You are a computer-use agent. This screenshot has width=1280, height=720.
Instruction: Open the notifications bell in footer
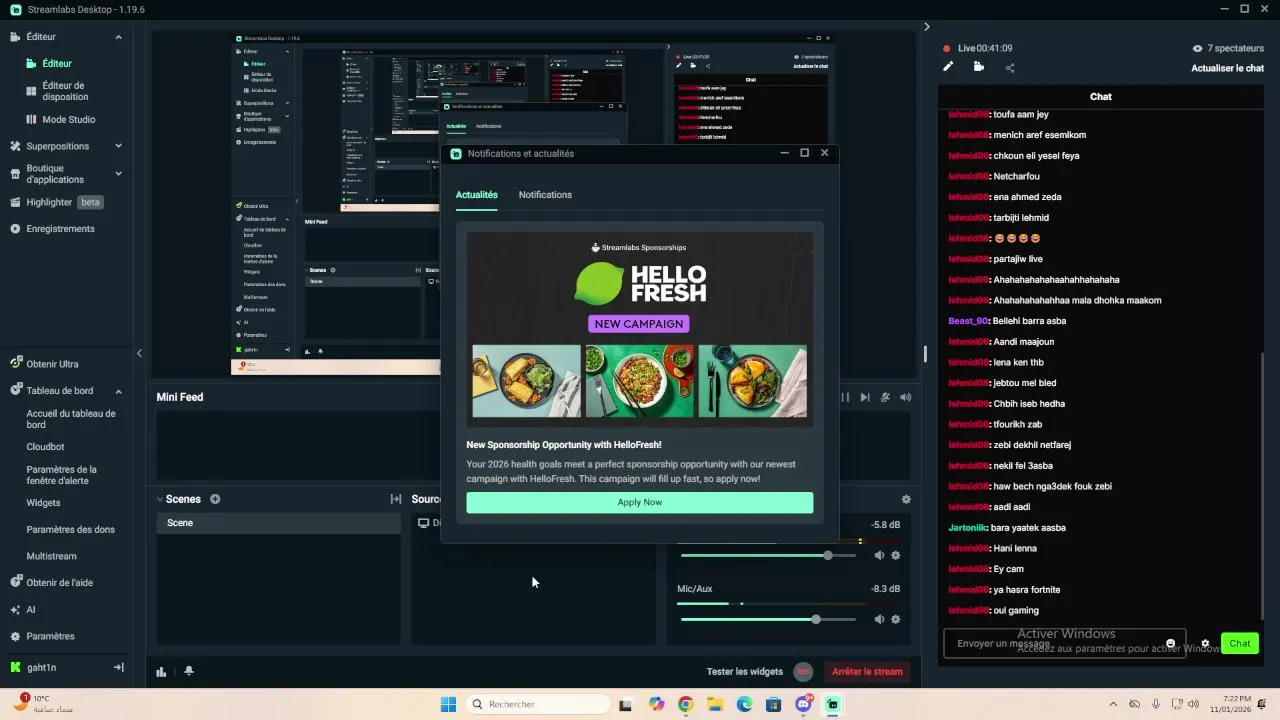pyautogui.click(x=189, y=671)
